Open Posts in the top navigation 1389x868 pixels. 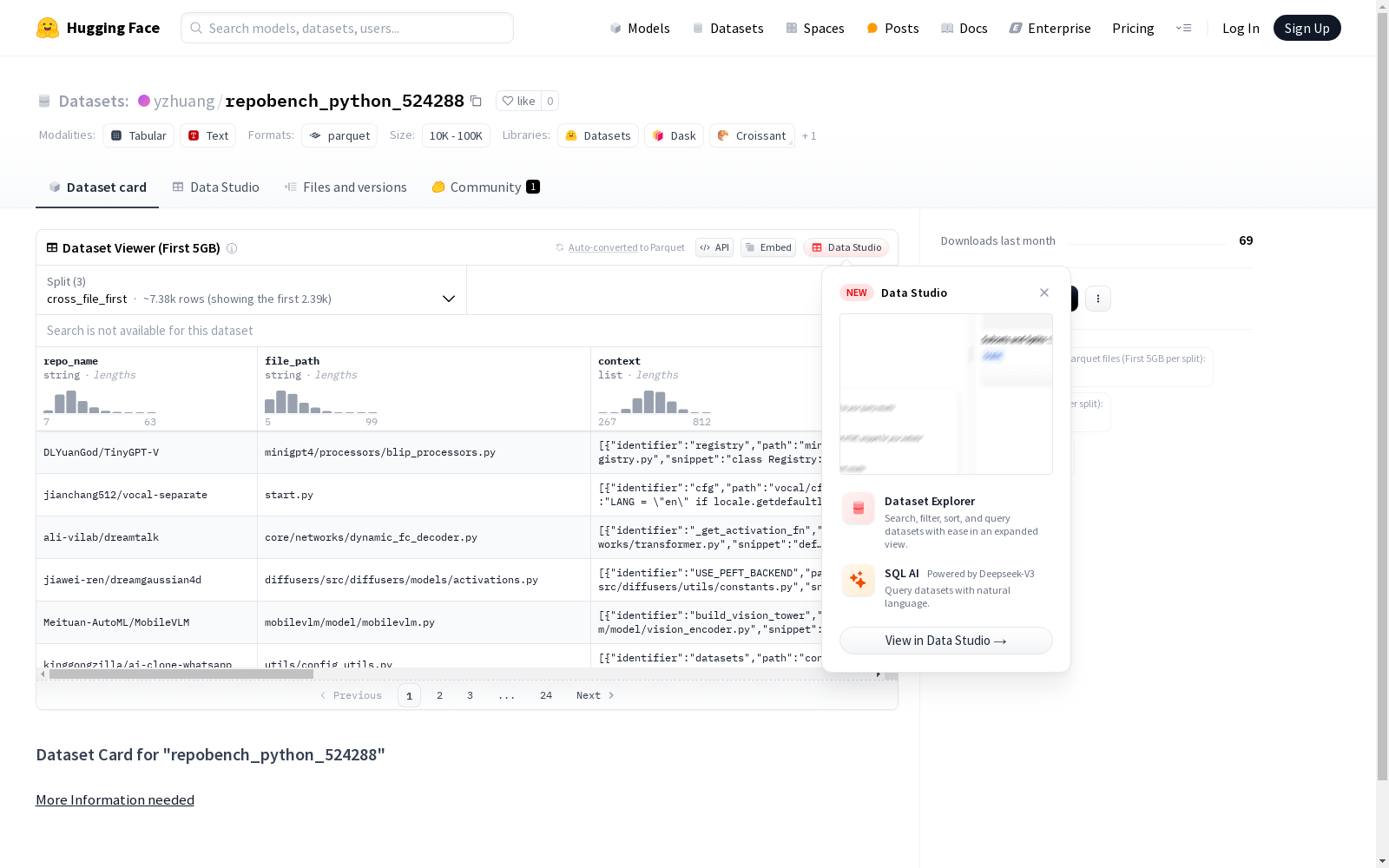coord(892,28)
